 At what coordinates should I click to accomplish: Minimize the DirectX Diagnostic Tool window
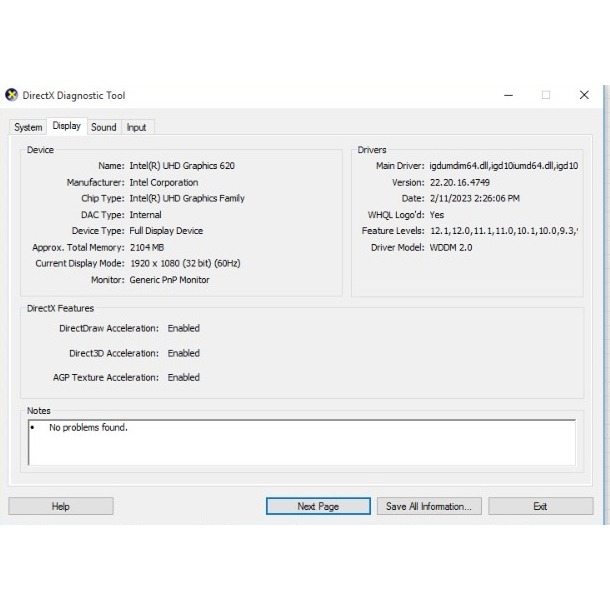[x=508, y=95]
